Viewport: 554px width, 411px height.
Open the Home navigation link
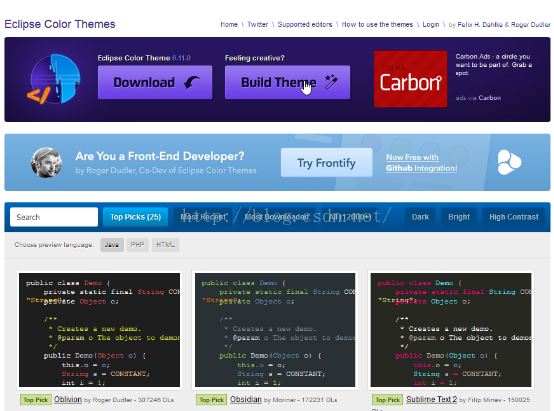[x=229, y=24]
